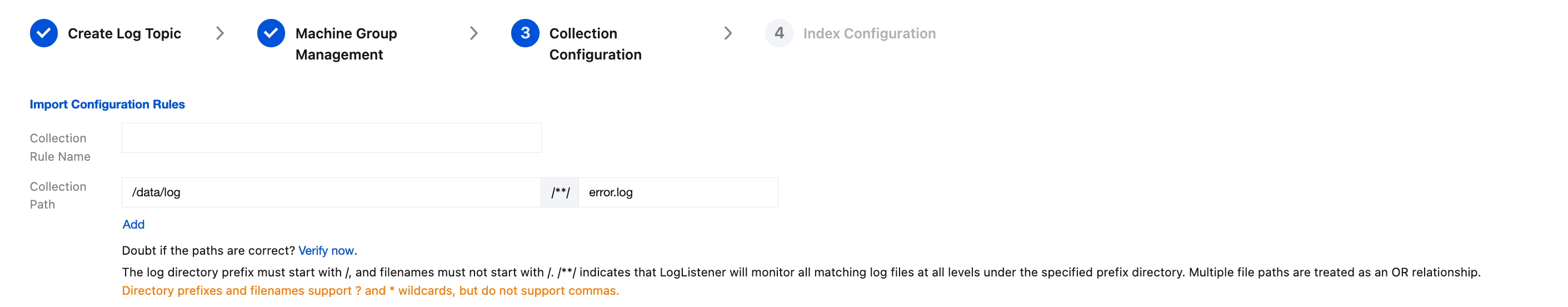This screenshot has height=307, width=1568.
Task: Click the step 4 circle icon
Action: (778, 33)
